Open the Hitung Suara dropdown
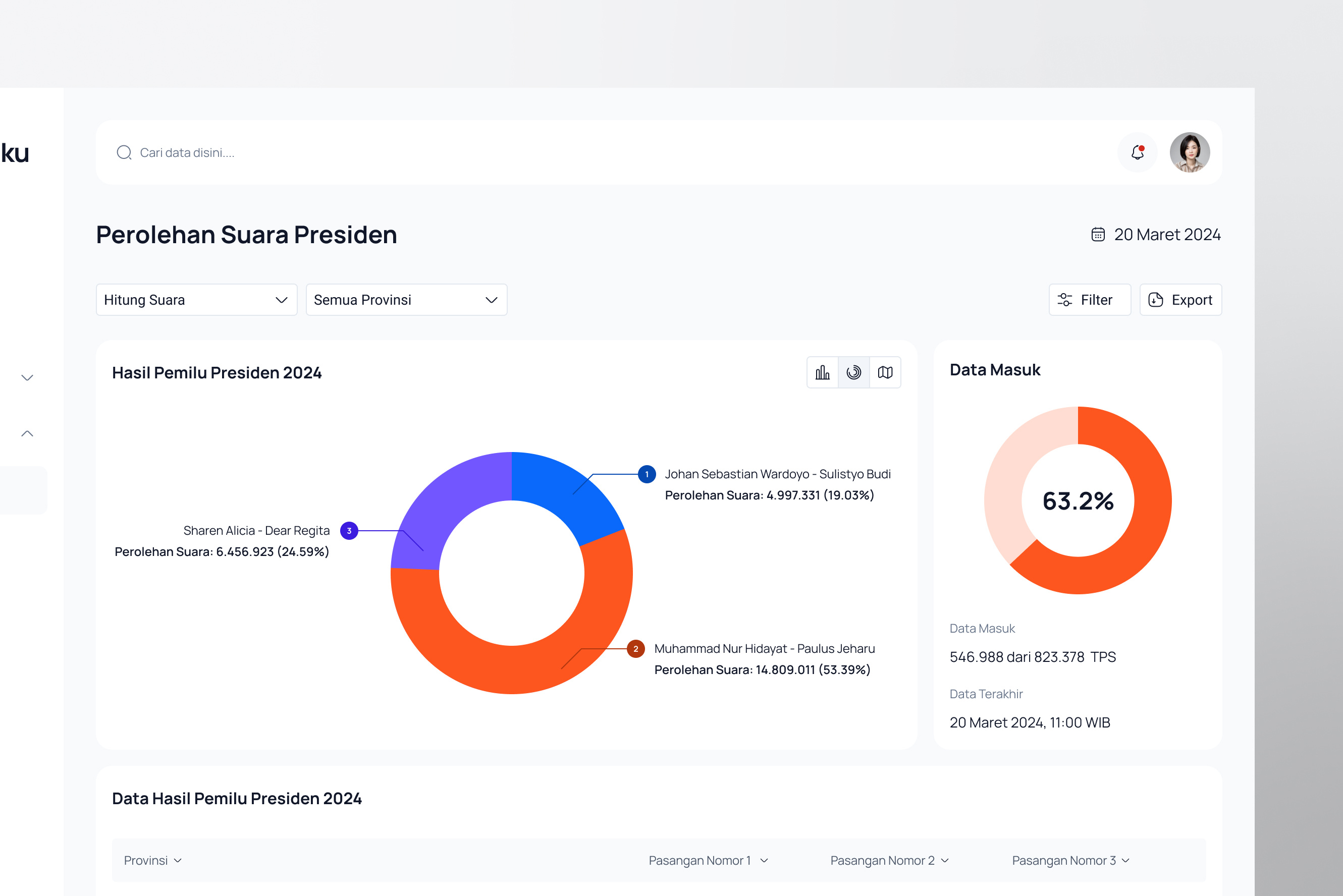The image size is (1343, 896). (x=196, y=300)
